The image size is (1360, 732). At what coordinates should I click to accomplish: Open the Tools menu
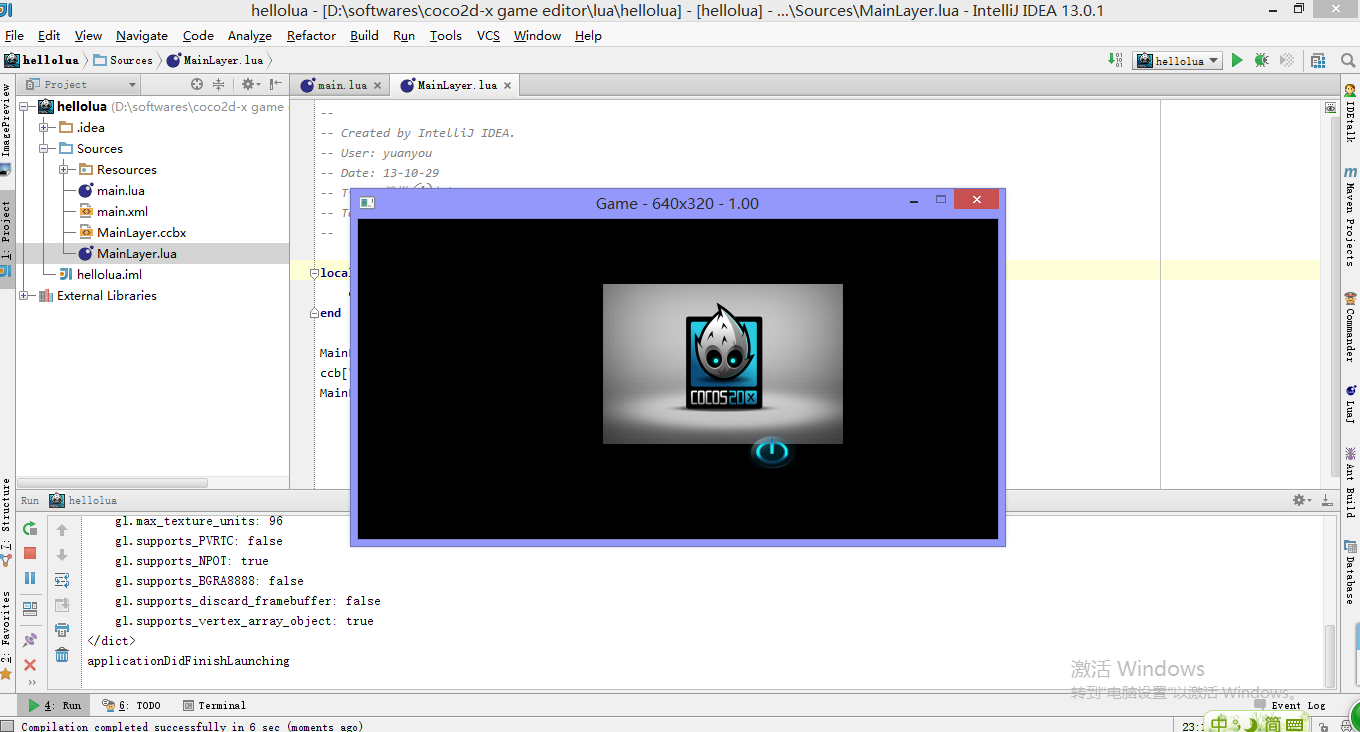coord(445,35)
